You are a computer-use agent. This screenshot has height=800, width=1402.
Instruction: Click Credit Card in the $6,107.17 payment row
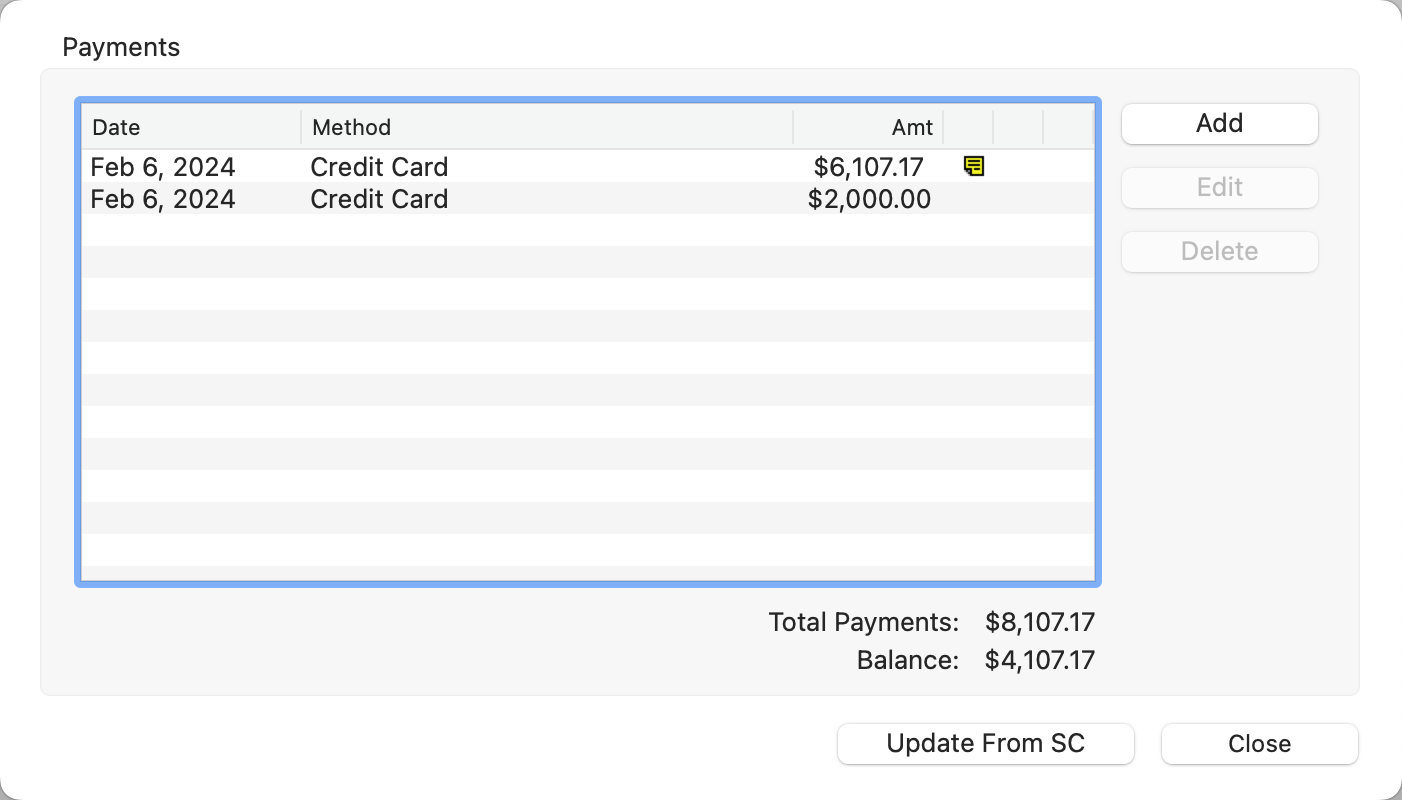pos(379,167)
